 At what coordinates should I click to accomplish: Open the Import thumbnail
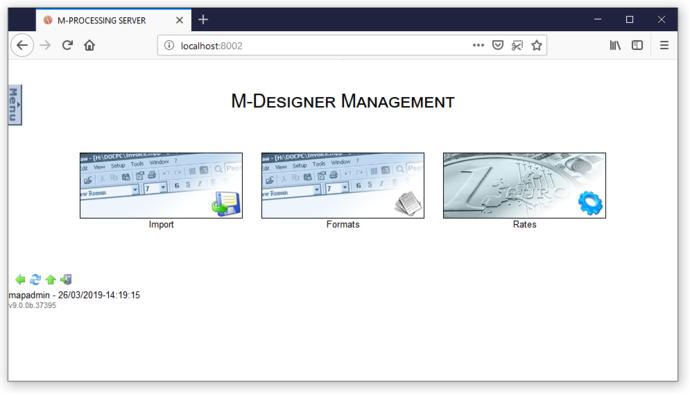point(161,185)
